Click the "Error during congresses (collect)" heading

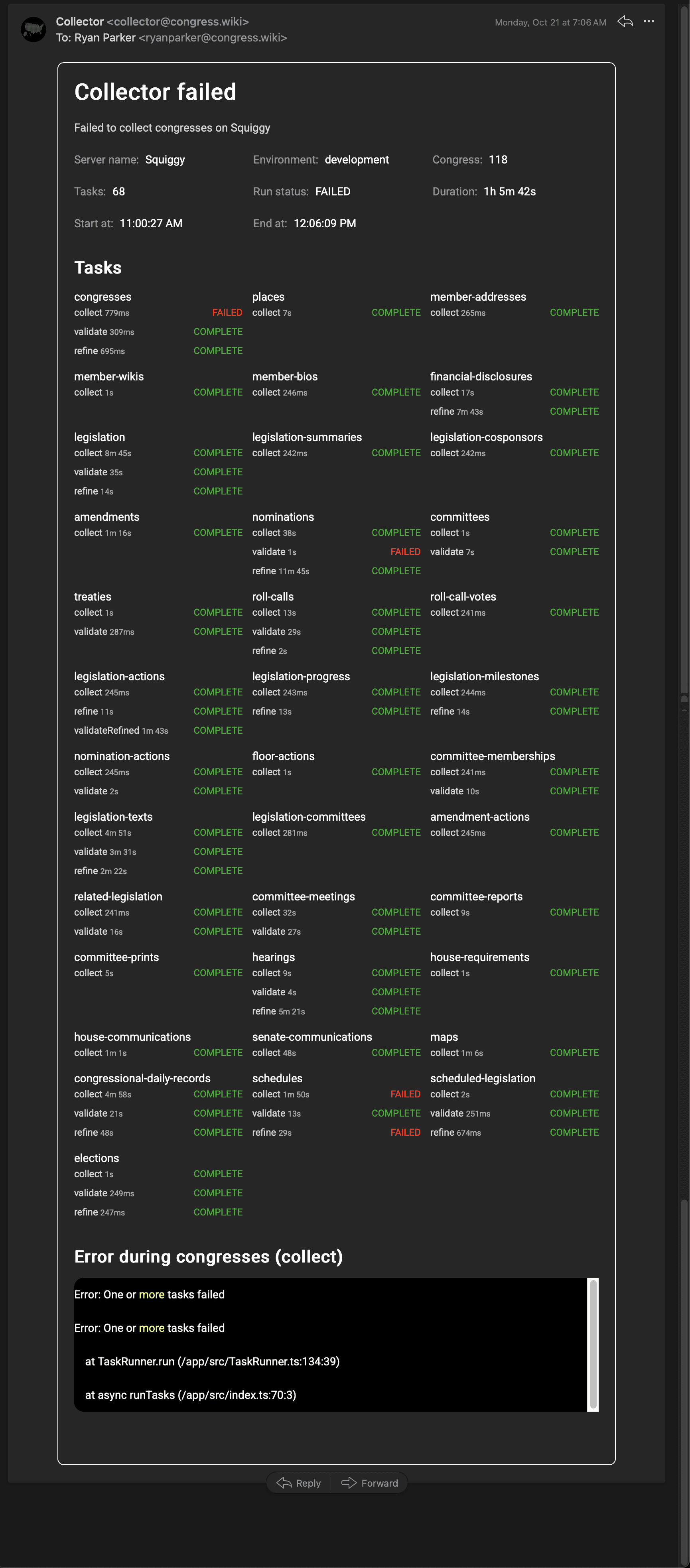[x=208, y=1256]
